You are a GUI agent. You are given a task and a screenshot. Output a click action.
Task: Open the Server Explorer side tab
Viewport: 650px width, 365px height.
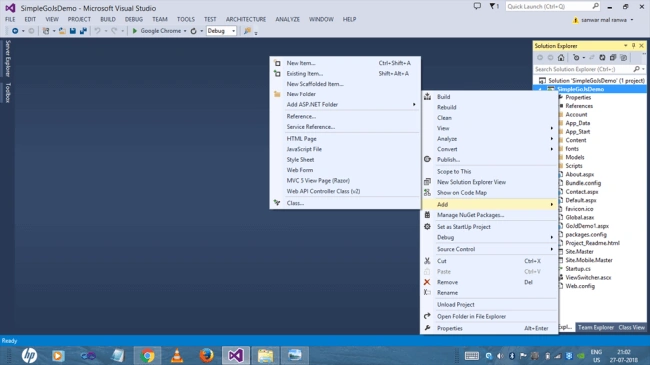(7, 58)
